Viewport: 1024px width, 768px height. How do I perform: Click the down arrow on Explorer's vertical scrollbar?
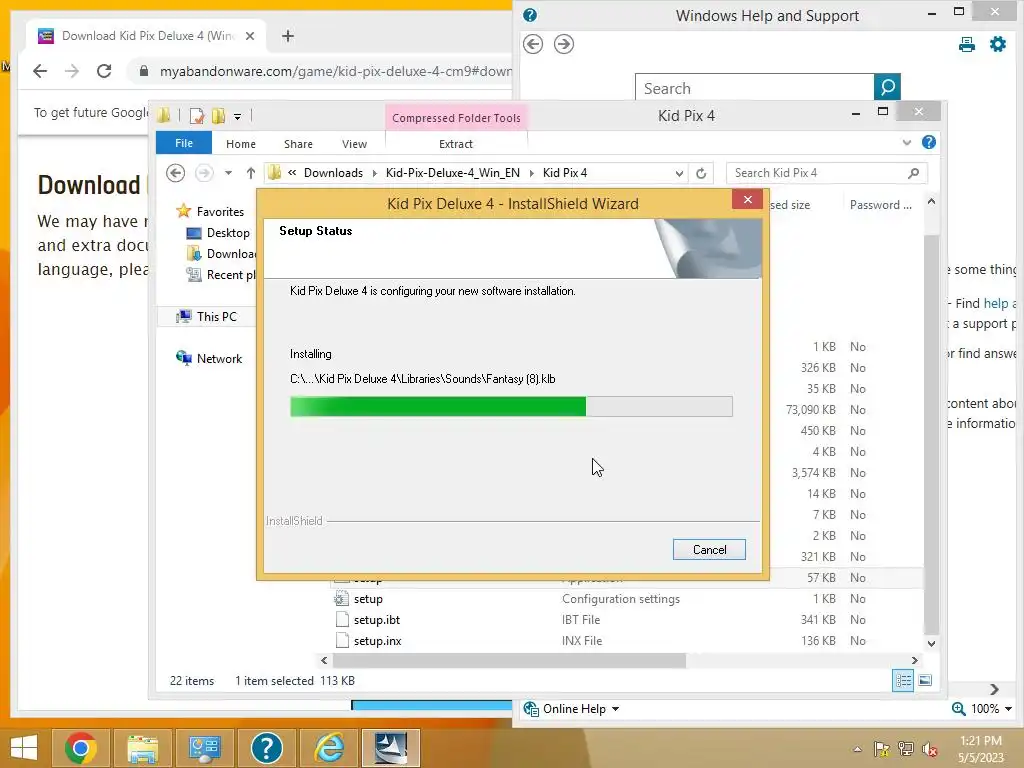pyautogui.click(x=931, y=643)
